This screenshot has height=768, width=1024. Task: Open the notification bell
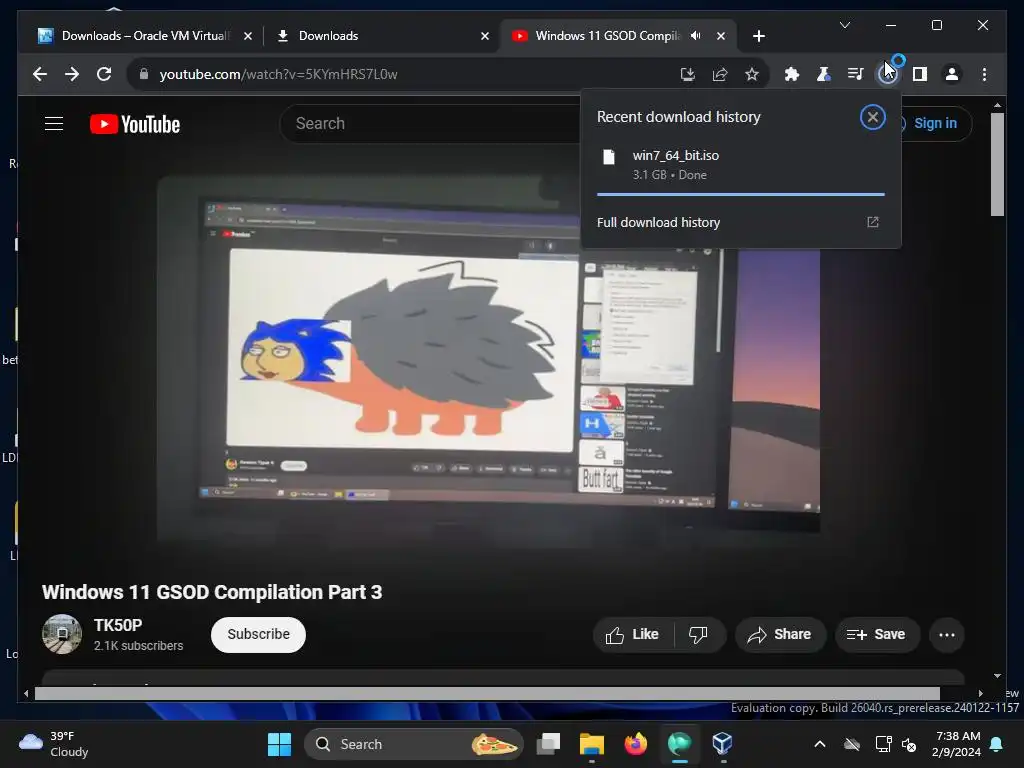(x=997, y=744)
